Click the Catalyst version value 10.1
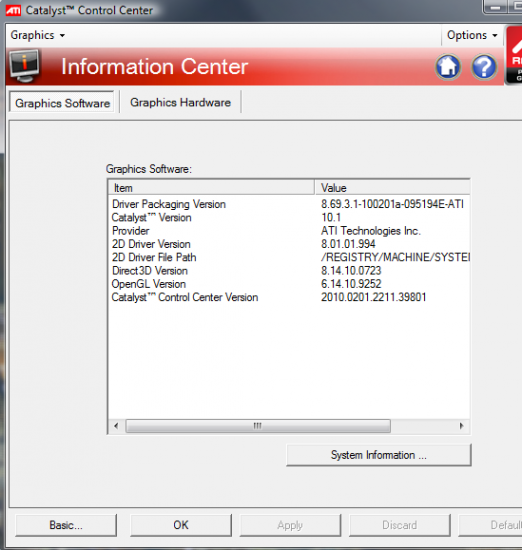The height and width of the screenshot is (550, 522). pyautogui.click(x=331, y=217)
